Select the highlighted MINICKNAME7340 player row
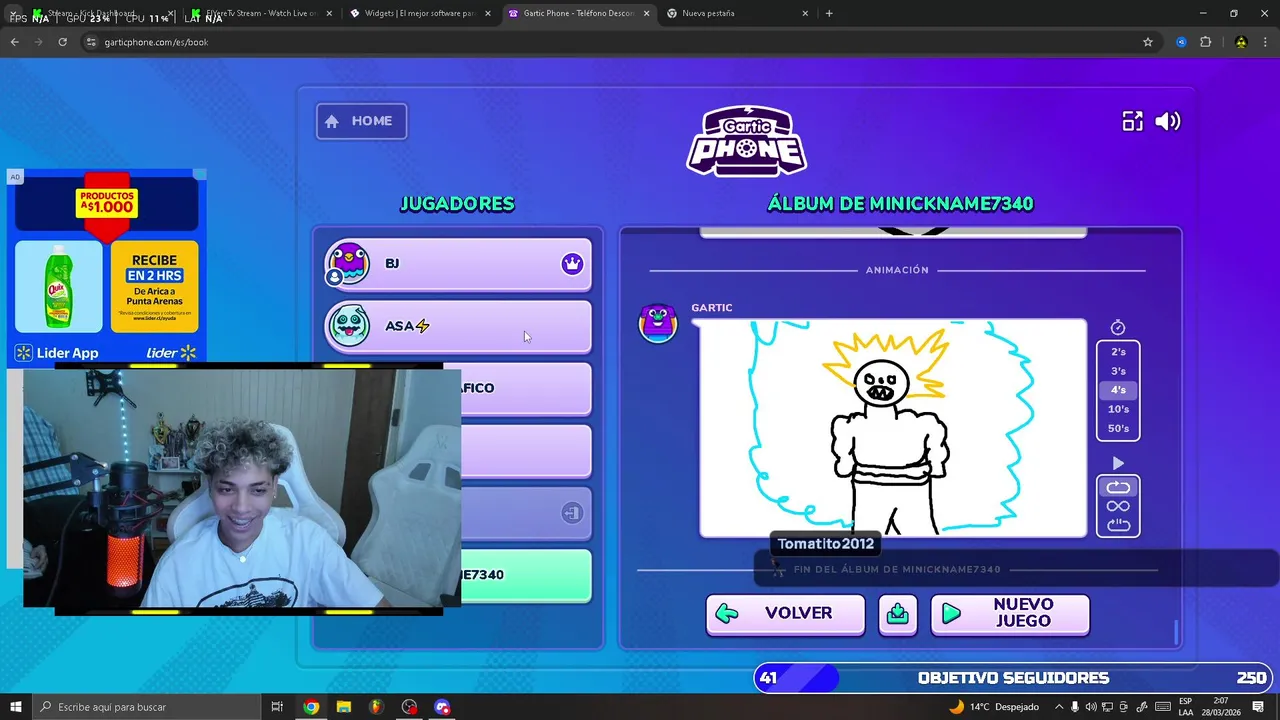 526,575
